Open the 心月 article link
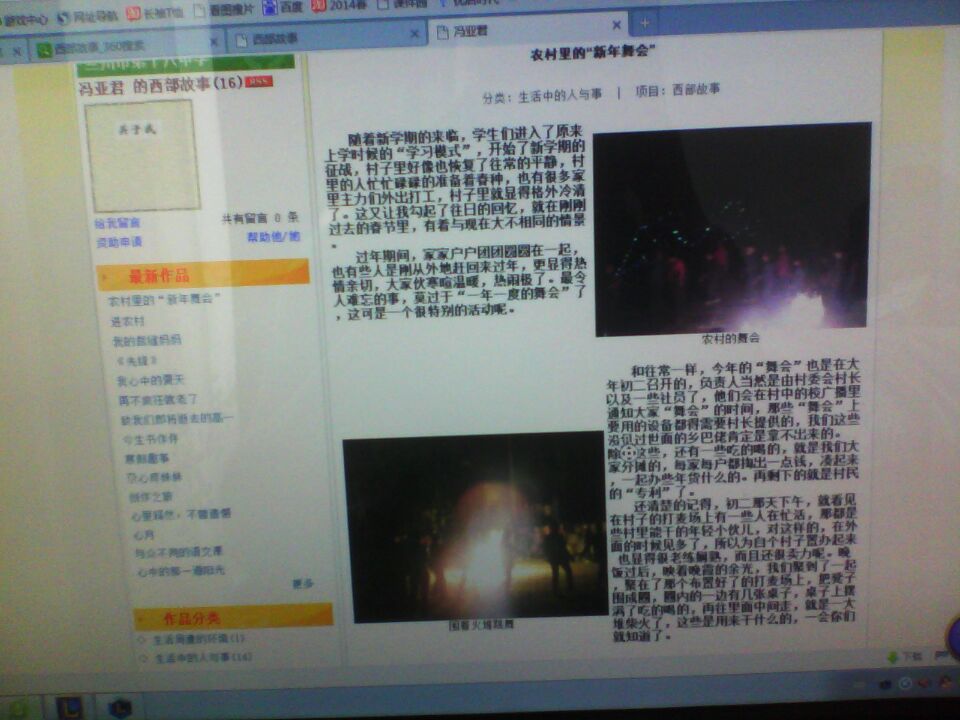 [144, 534]
